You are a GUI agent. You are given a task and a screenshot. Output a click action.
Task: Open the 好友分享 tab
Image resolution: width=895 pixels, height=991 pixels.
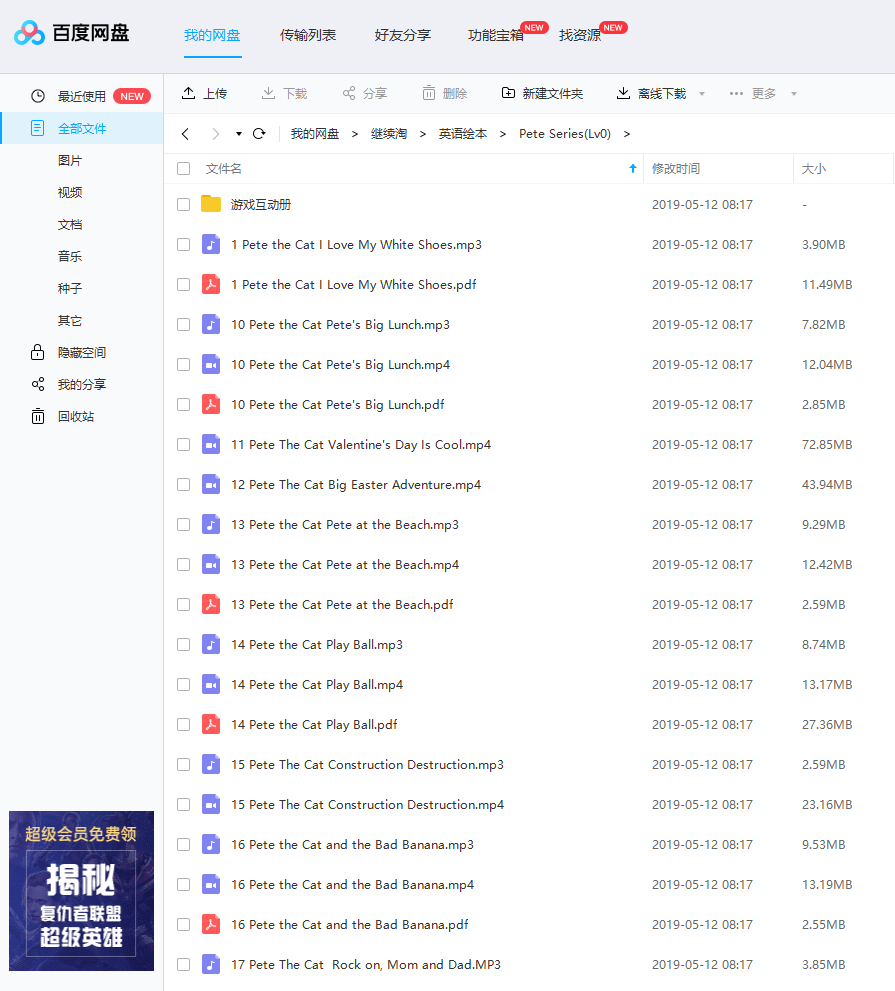[402, 35]
